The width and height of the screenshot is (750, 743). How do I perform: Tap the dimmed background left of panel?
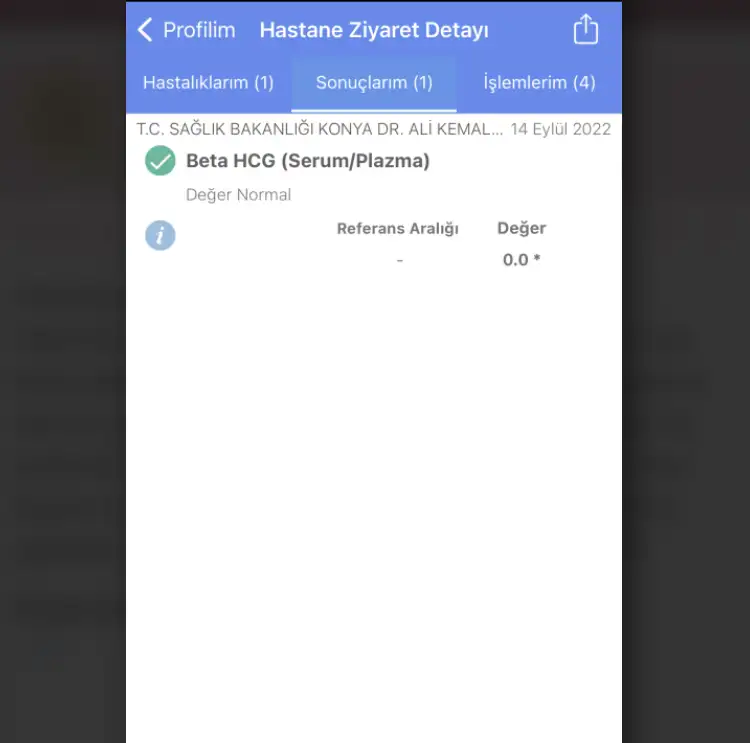(x=63, y=373)
